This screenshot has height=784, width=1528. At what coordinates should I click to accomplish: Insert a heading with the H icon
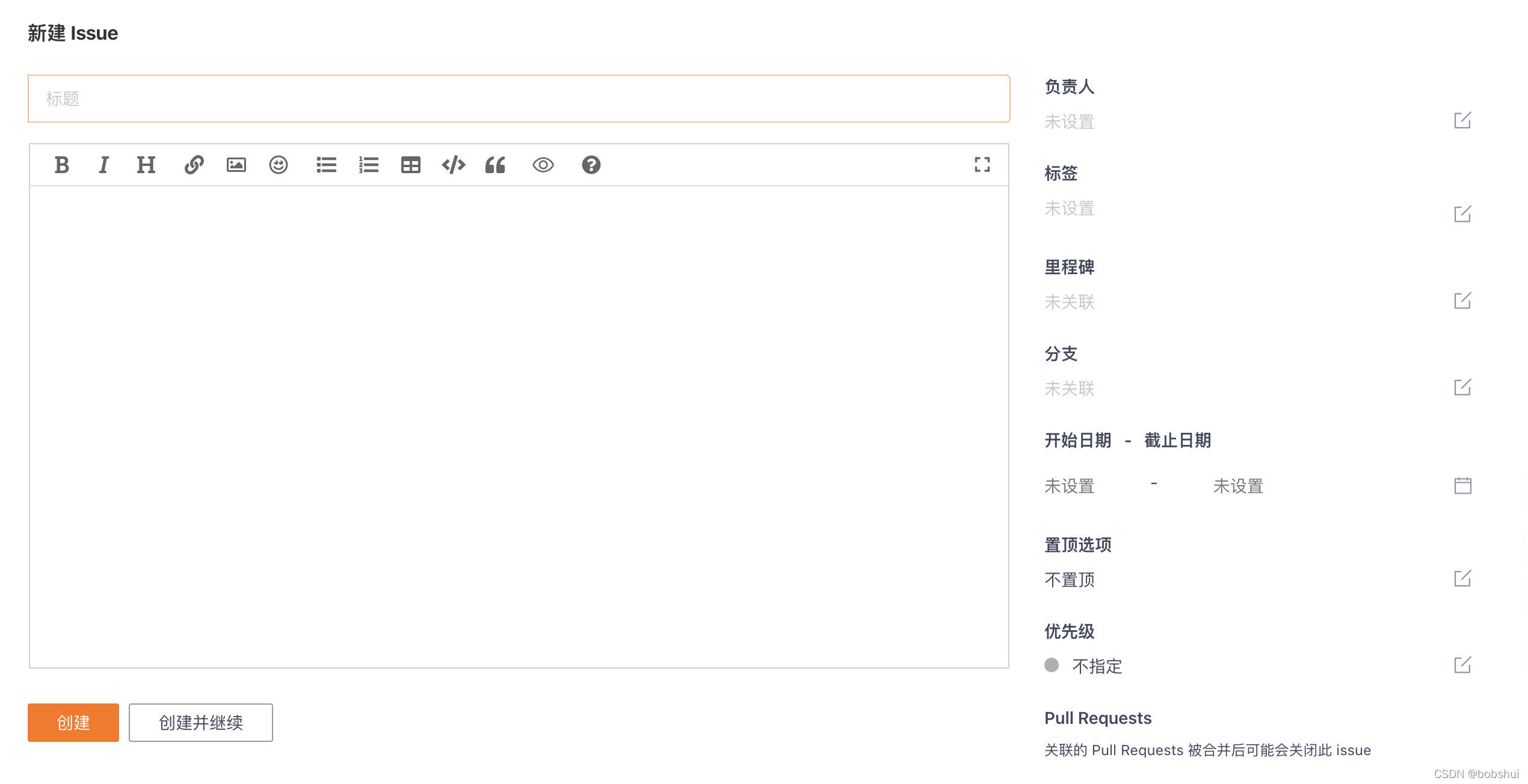[x=146, y=165]
